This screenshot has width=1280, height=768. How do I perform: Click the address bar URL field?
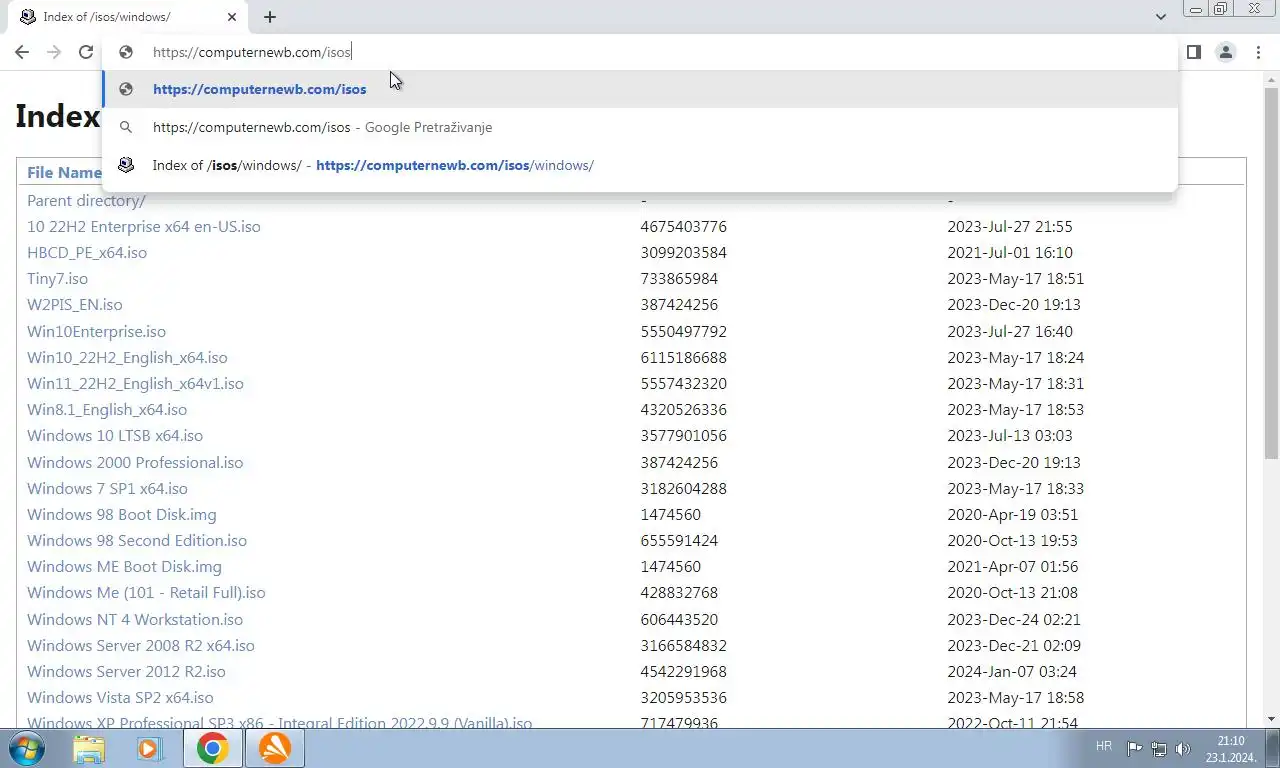click(x=640, y=52)
